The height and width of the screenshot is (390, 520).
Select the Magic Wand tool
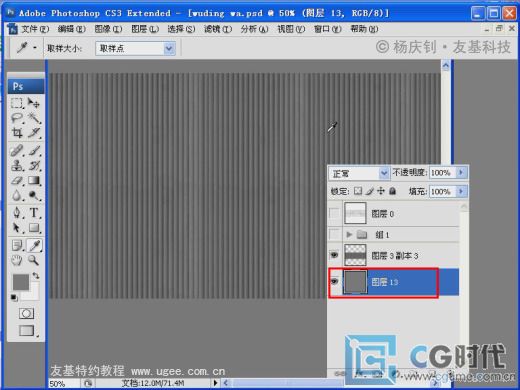point(34,118)
